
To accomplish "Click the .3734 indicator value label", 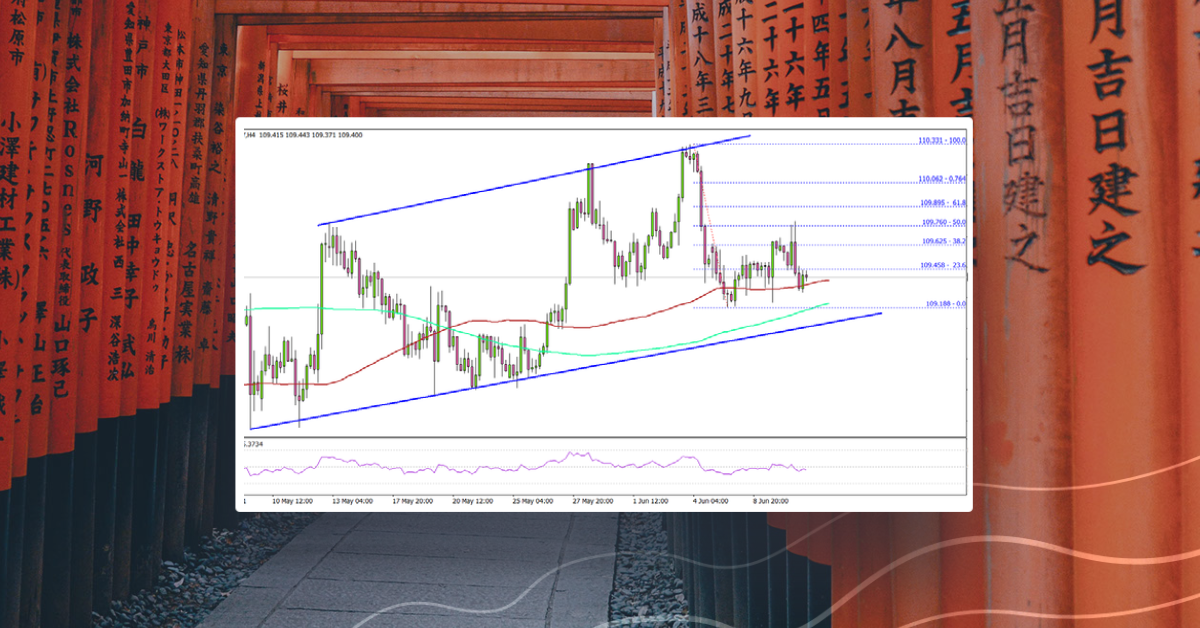I will tap(252, 442).
